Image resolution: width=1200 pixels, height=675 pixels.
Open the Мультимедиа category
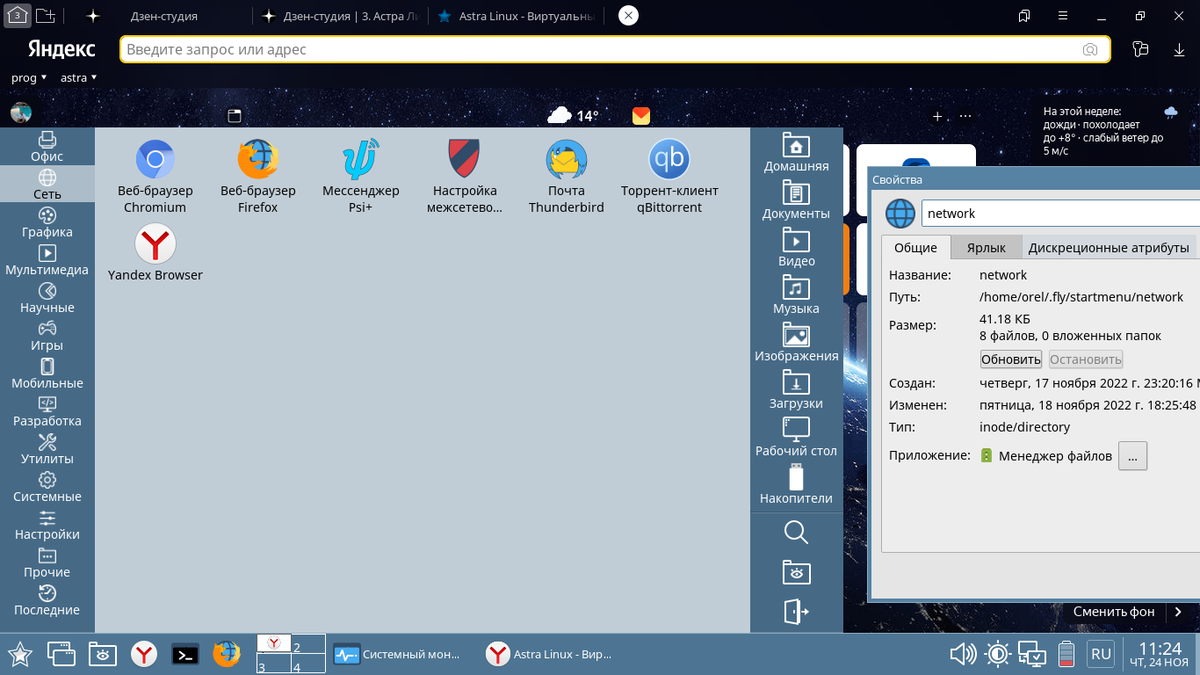[47, 260]
